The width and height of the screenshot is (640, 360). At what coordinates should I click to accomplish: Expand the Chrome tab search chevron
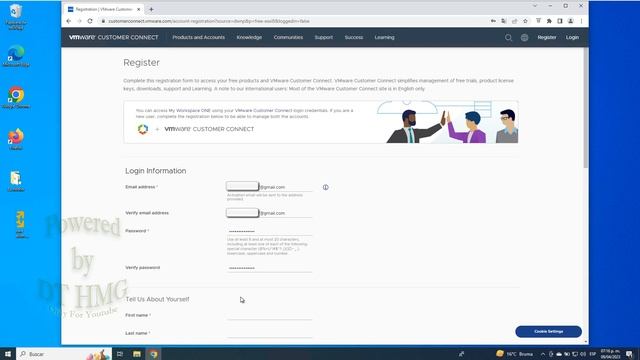tap(535, 6)
